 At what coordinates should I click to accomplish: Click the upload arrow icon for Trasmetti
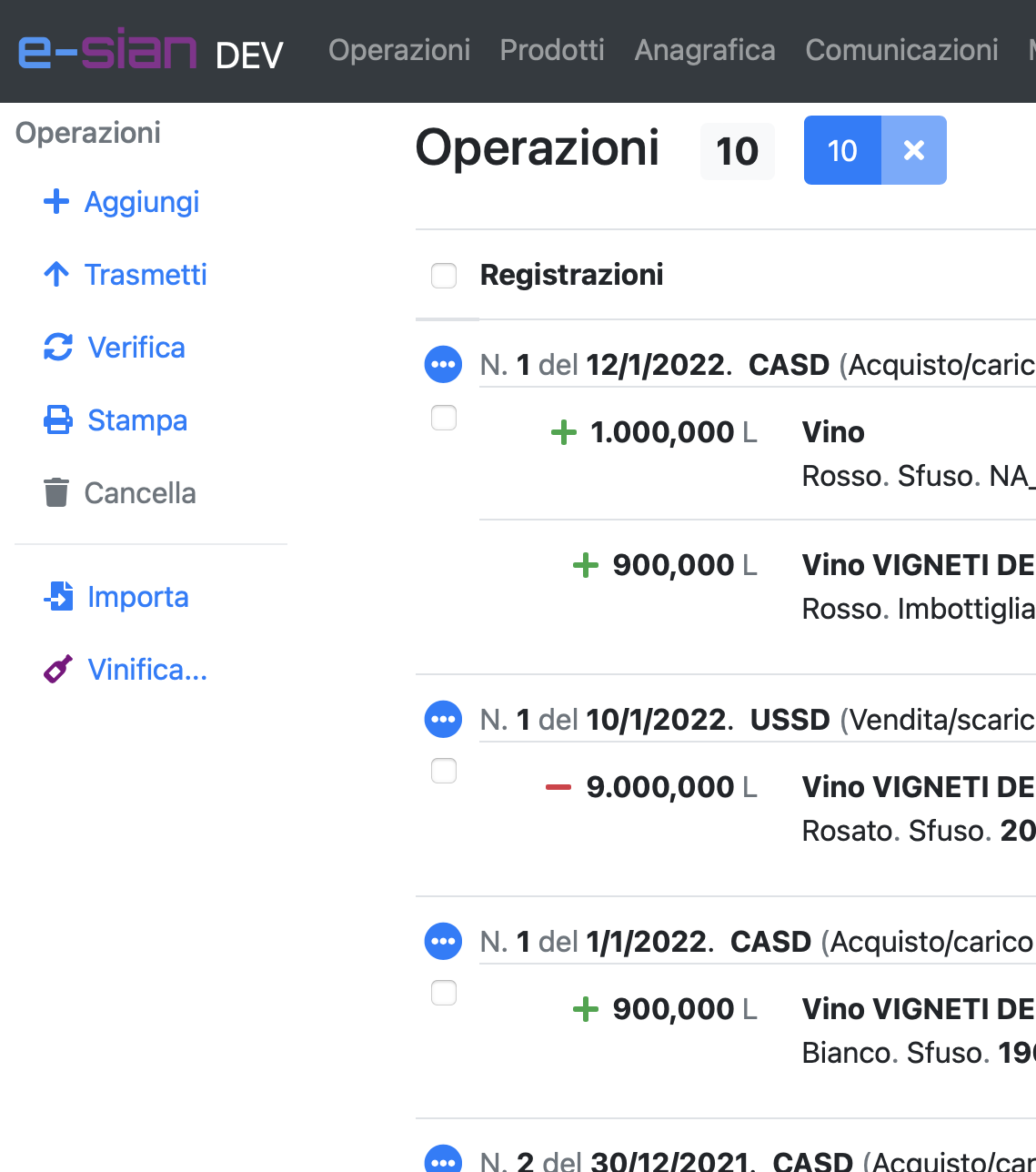[x=56, y=275]
